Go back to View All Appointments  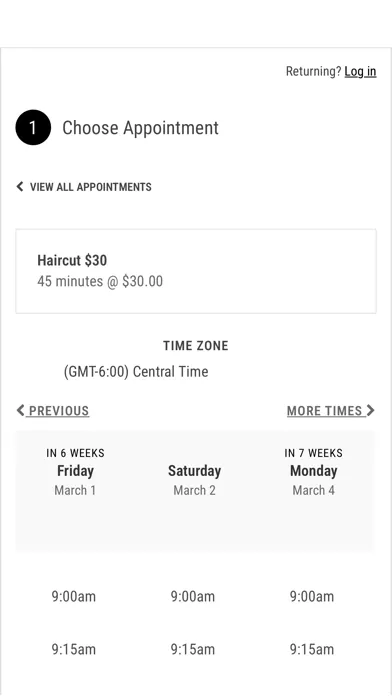(84, 187)
